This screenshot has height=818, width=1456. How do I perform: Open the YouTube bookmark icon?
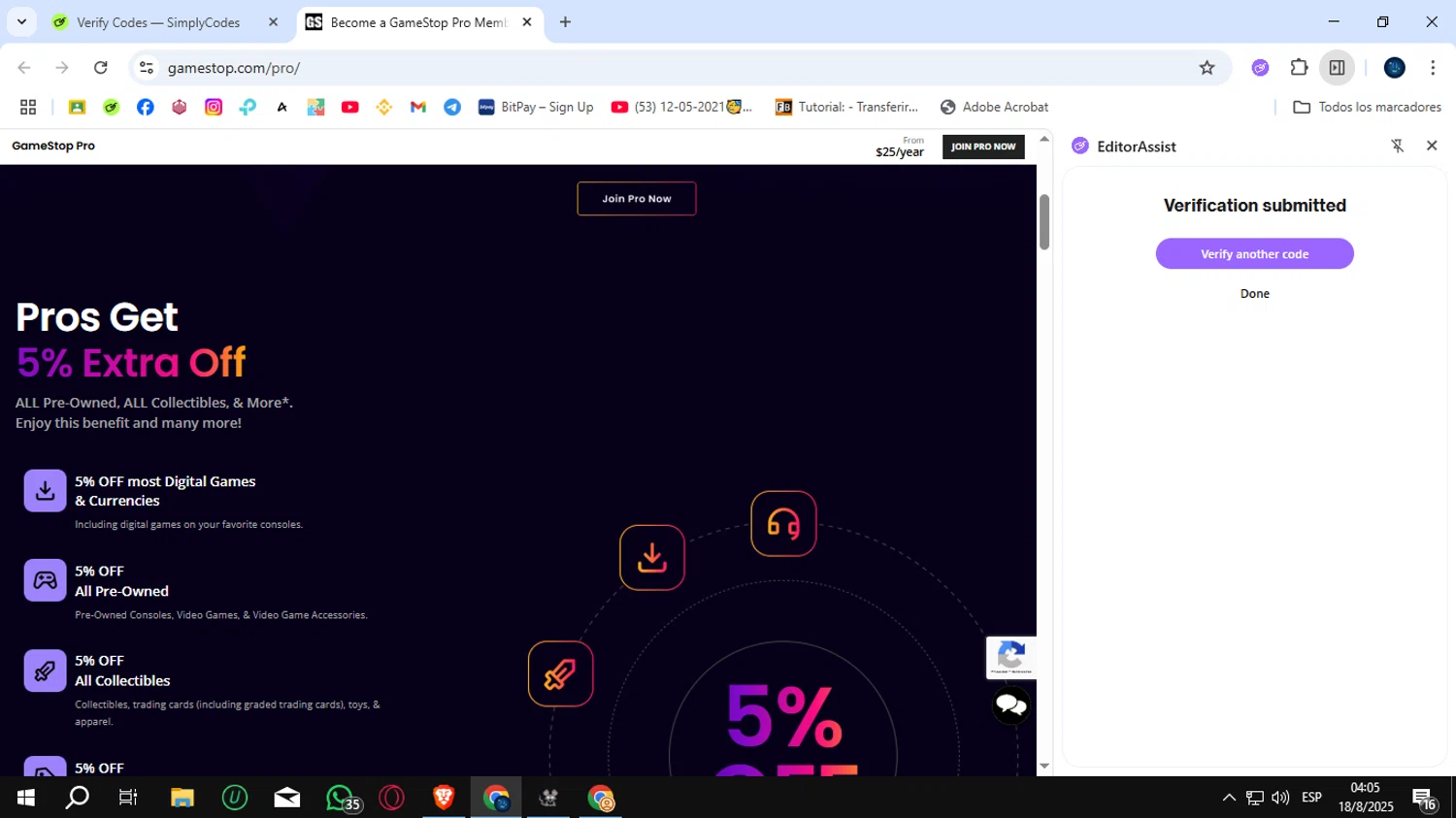[350, 107]
